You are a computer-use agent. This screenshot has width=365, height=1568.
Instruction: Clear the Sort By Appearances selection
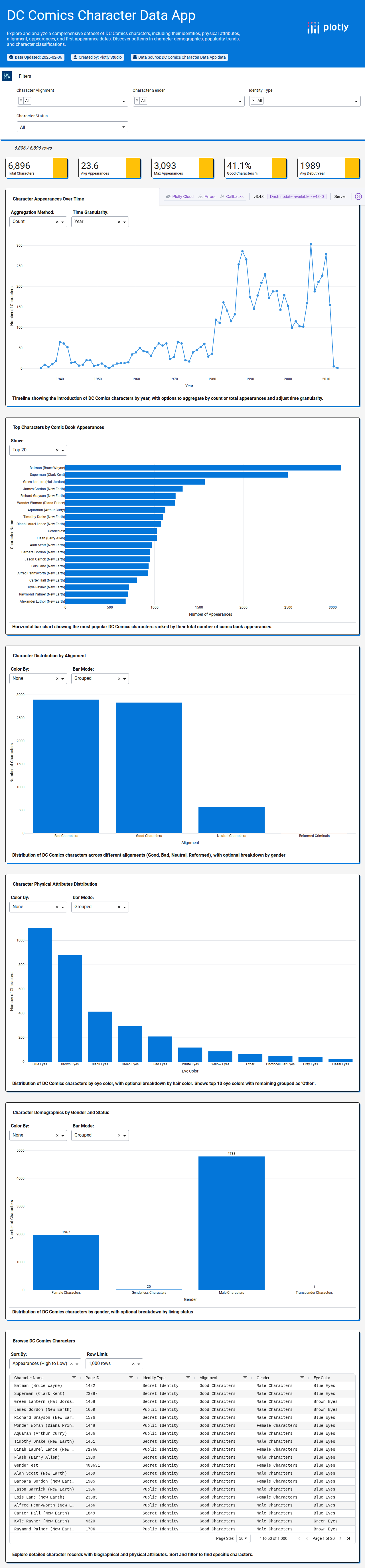(71, 1364)
